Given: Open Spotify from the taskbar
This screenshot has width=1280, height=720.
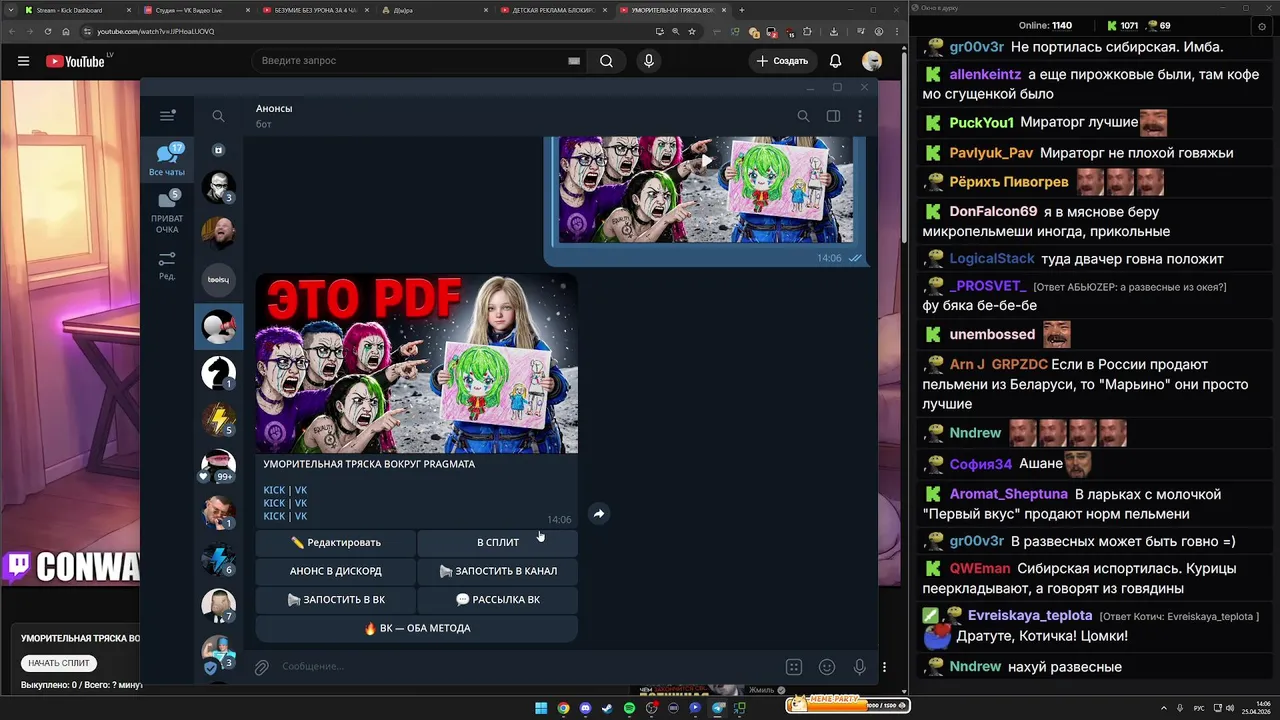Looking at the screenshot, I should click(629, 708).
